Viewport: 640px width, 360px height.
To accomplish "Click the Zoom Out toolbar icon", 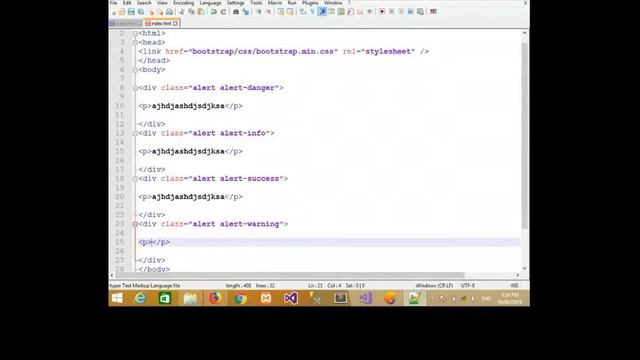I will (268, 12).
